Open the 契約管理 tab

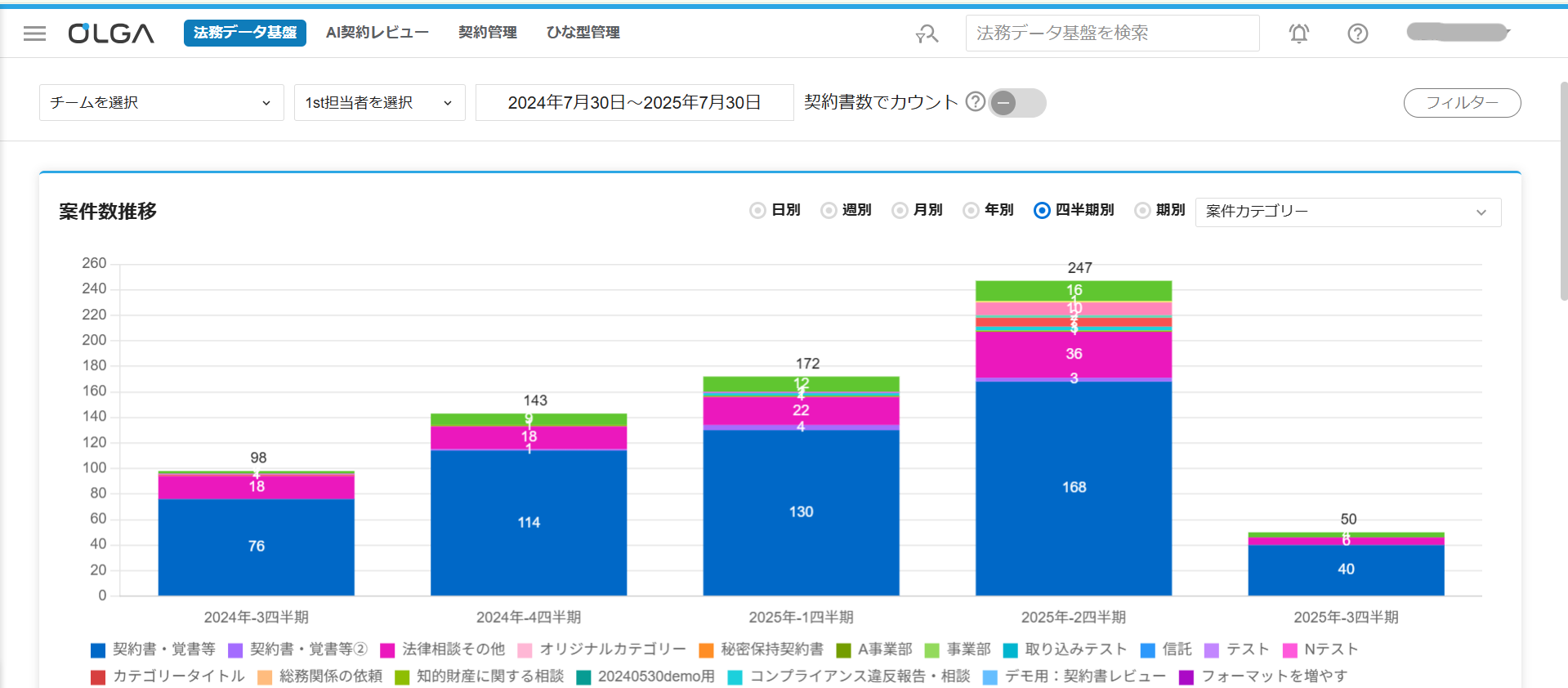coord(487,33)
